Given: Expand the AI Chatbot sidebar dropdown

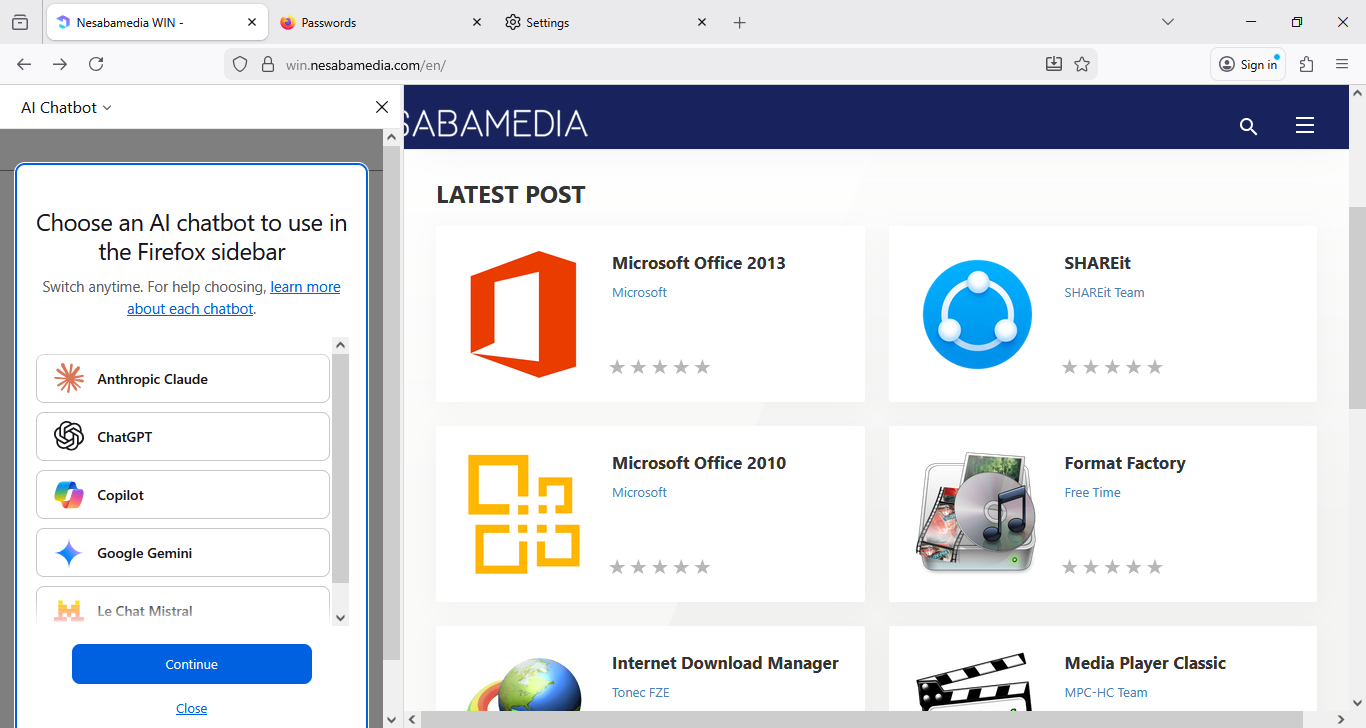Looking at the screenshot, I should [x=66, y=108].
